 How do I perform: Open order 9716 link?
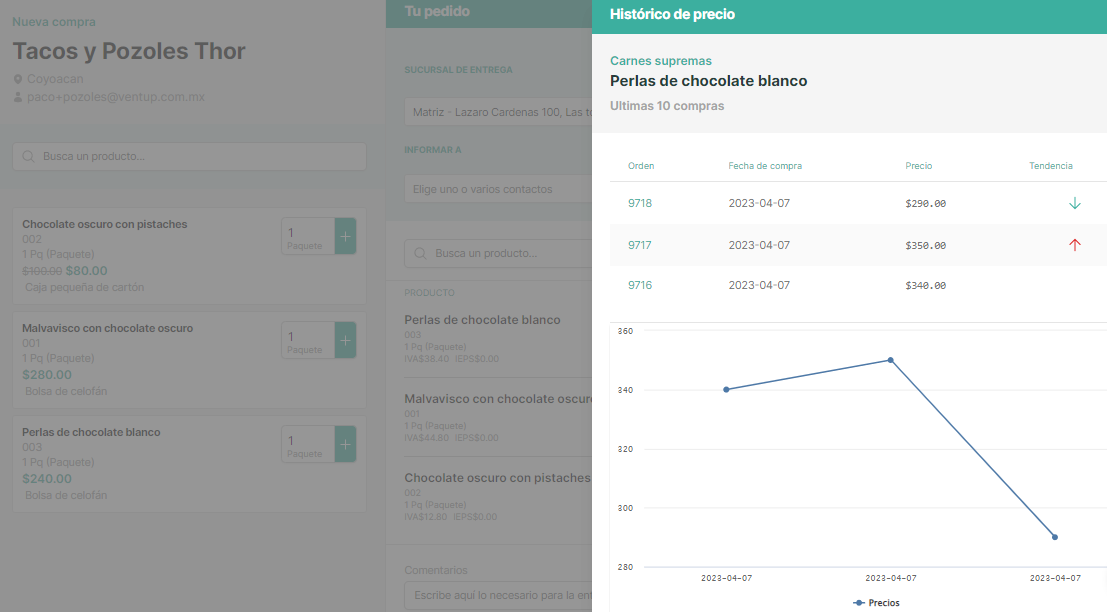(x=639, y=285)
